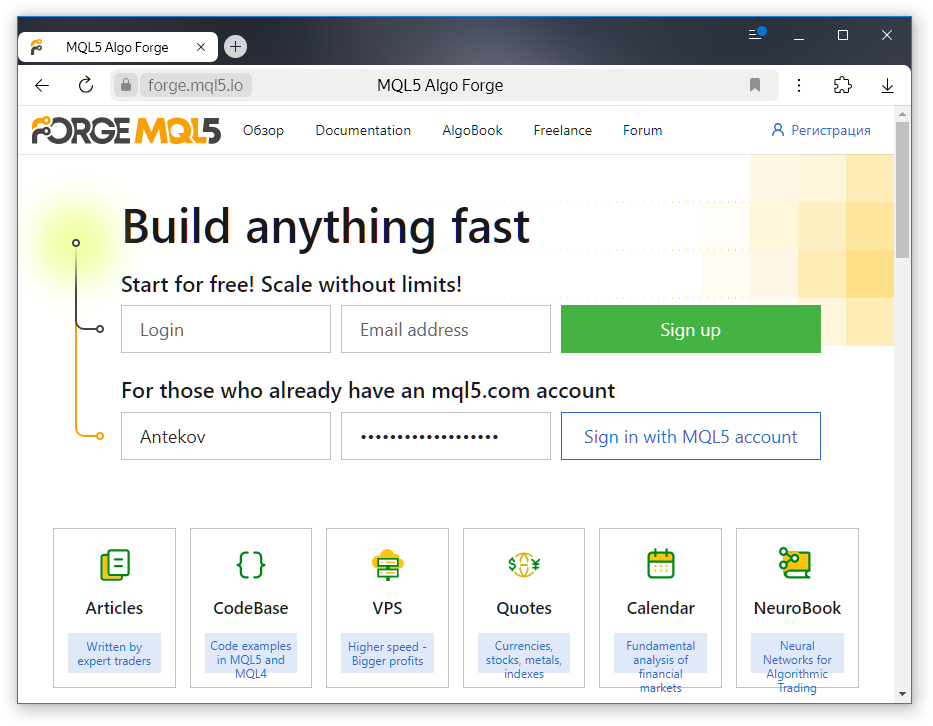The image size is (933, 726).
Task: Click 'Currencies, stocks, metals, indexes' text
Action: point(524,660)
